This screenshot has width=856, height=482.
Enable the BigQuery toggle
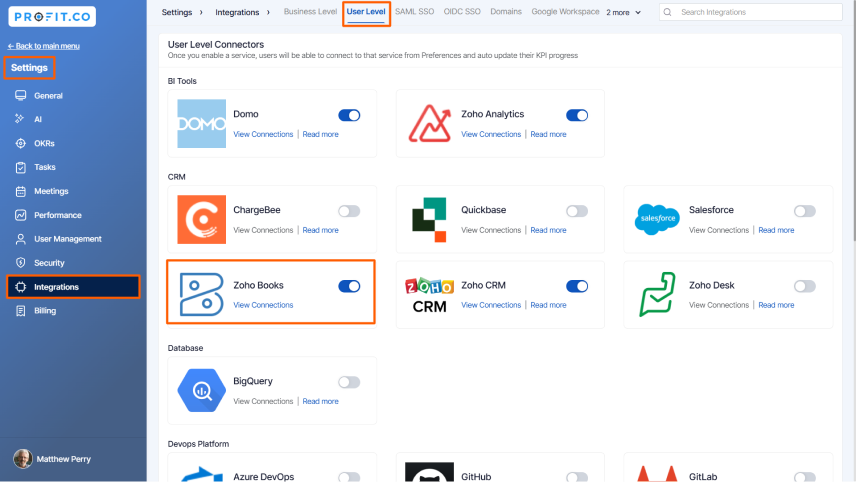pos(349,382)
